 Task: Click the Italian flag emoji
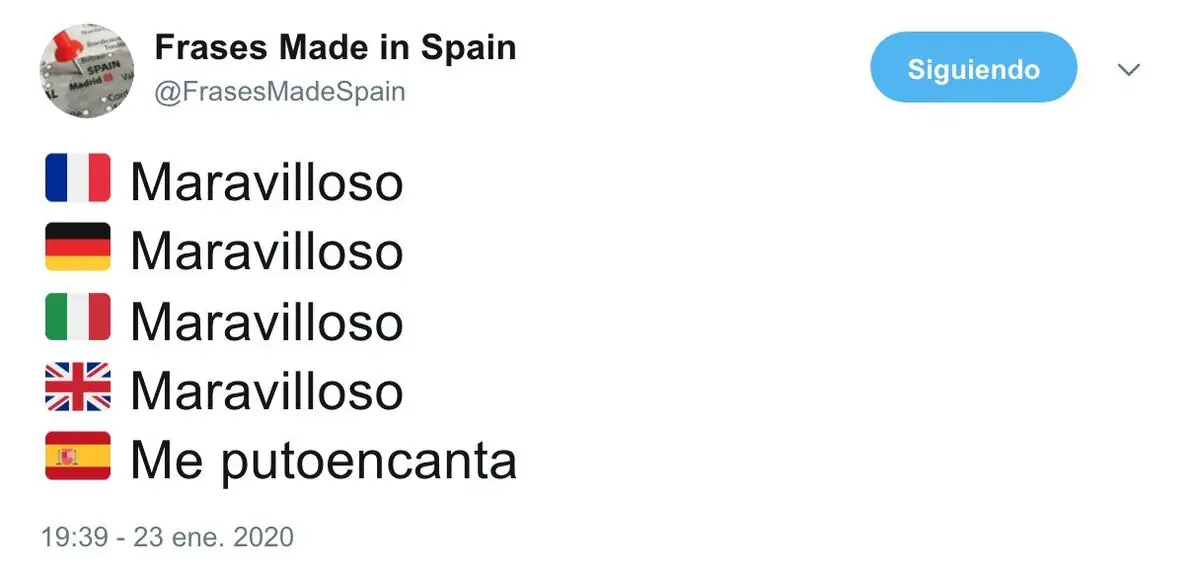tap(78, 317)
